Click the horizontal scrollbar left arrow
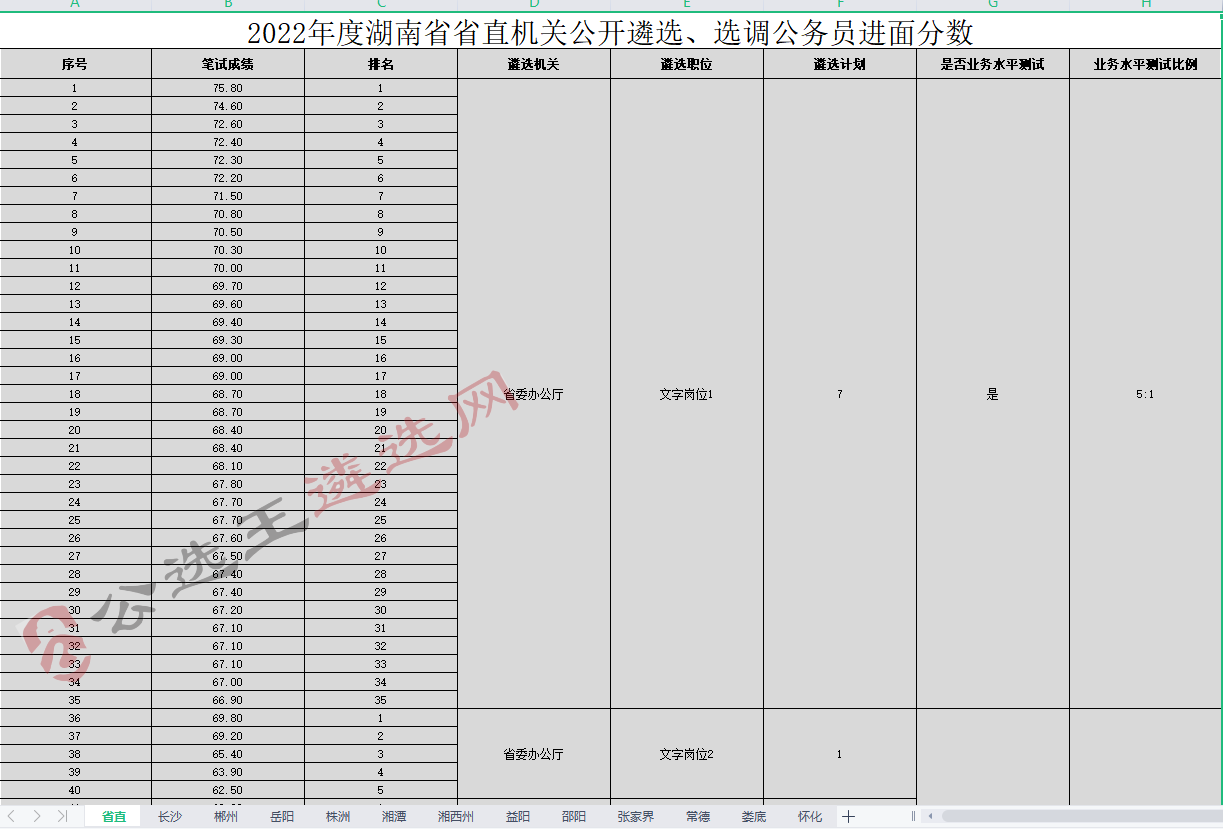 pyautogui.click(x=931, y=817)
